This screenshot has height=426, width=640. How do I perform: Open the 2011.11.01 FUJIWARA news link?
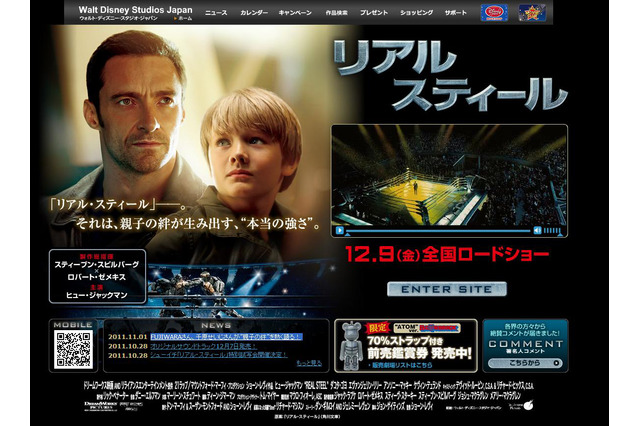[227, 337]
